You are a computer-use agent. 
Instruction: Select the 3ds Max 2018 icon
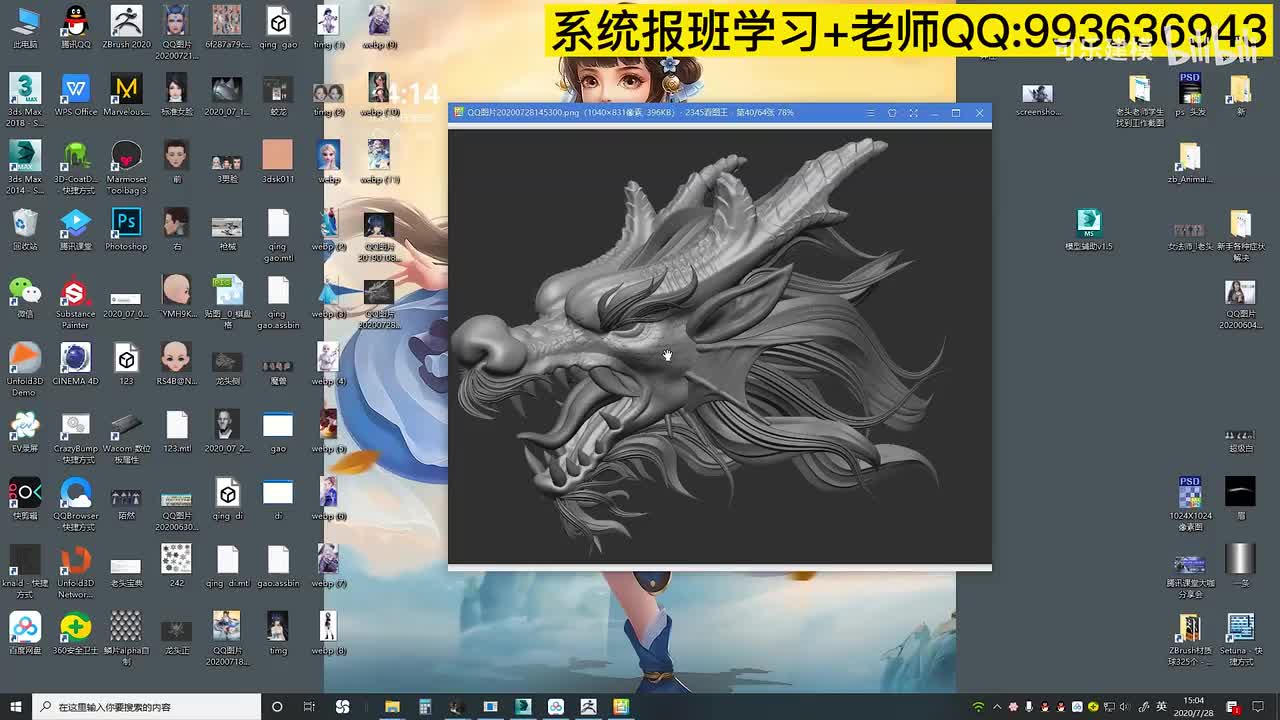24,100
